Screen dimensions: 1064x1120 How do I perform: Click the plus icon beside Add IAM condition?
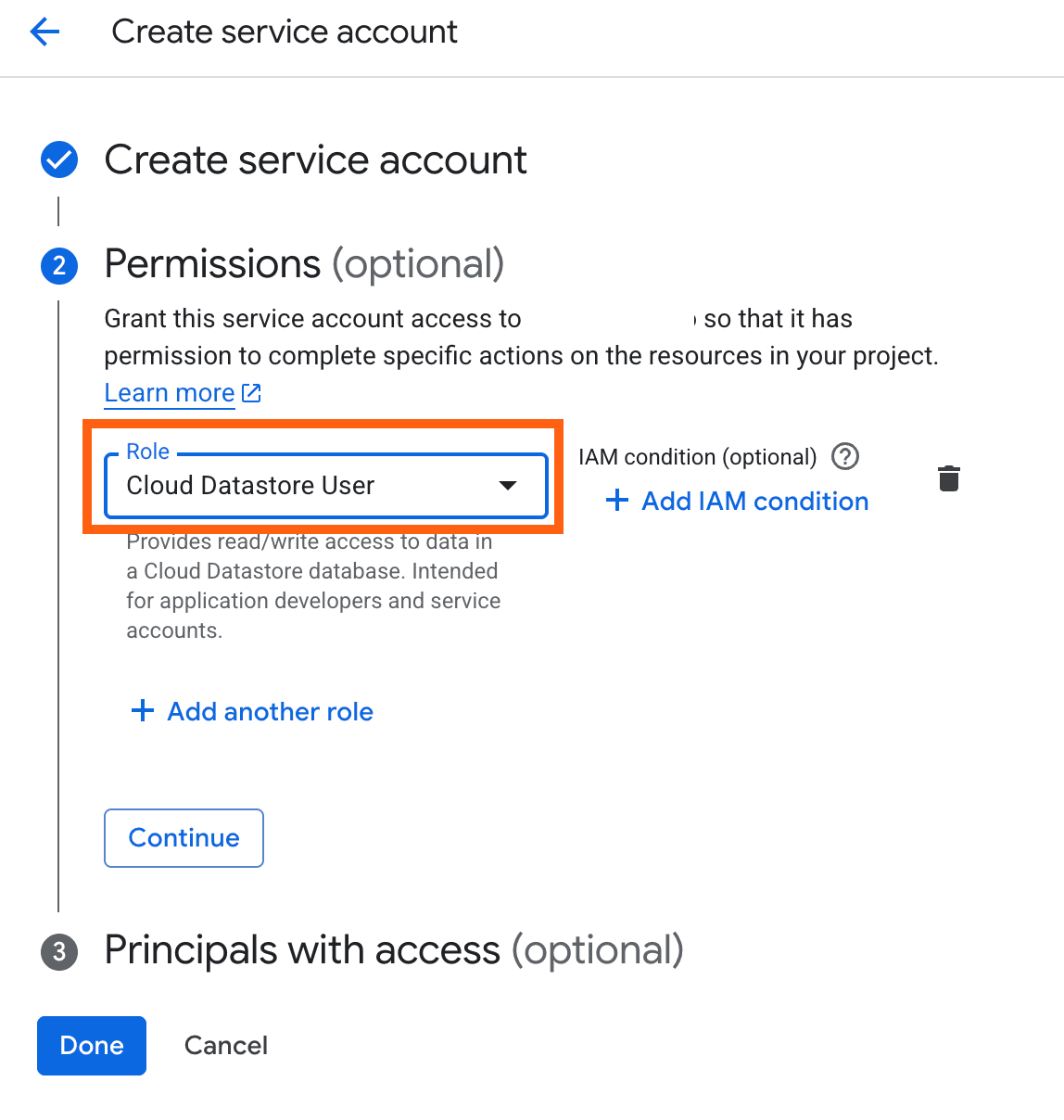616,501
